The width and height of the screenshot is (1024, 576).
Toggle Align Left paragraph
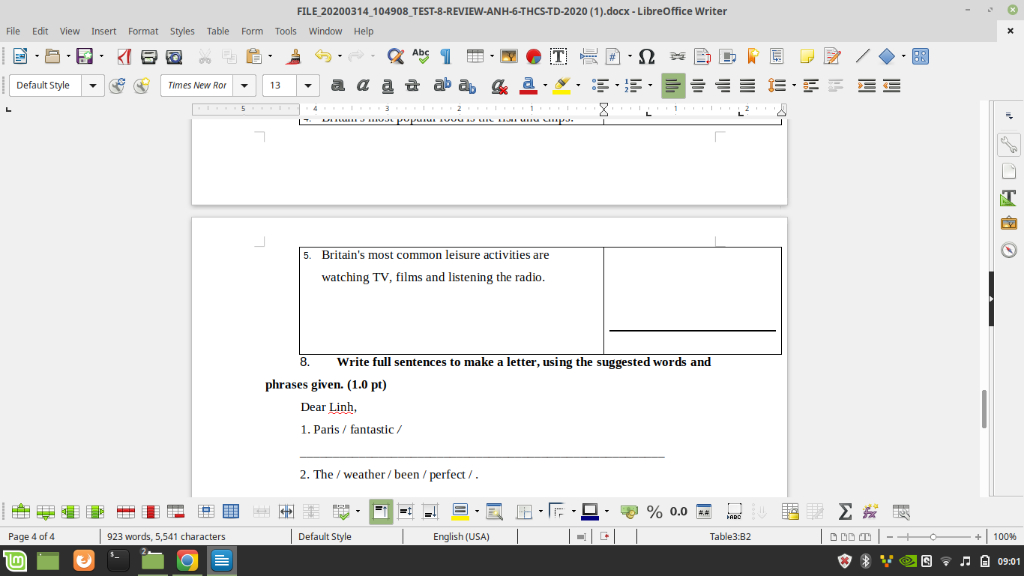click(x=673, y=86)
